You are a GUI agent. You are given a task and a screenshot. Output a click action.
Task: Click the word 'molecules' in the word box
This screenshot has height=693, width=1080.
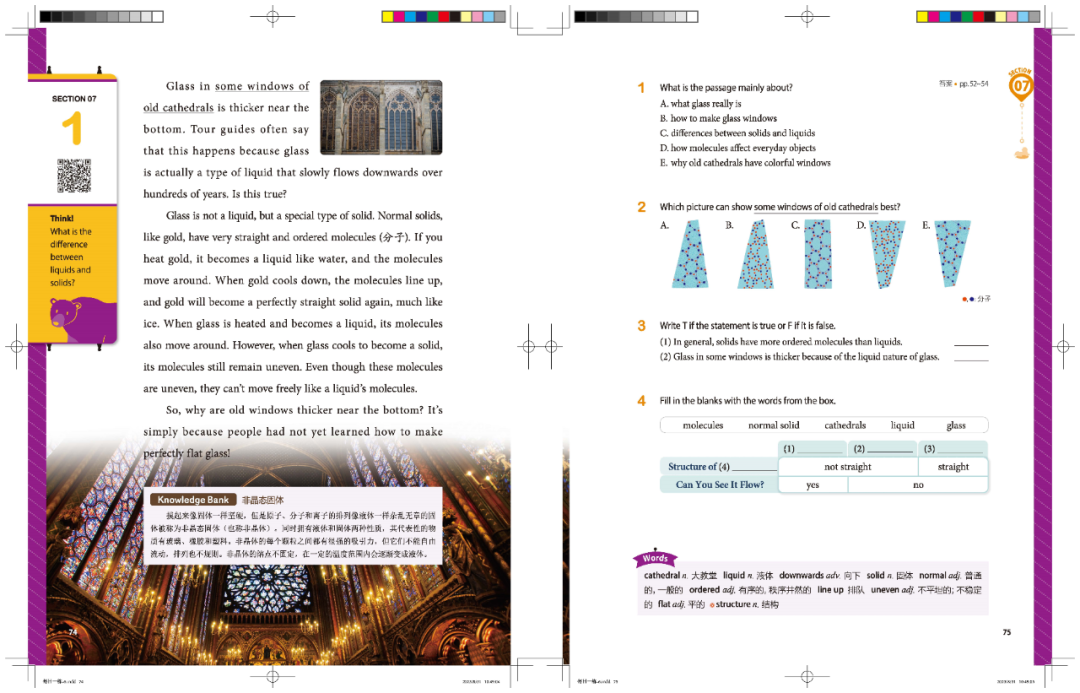point(703,425)
